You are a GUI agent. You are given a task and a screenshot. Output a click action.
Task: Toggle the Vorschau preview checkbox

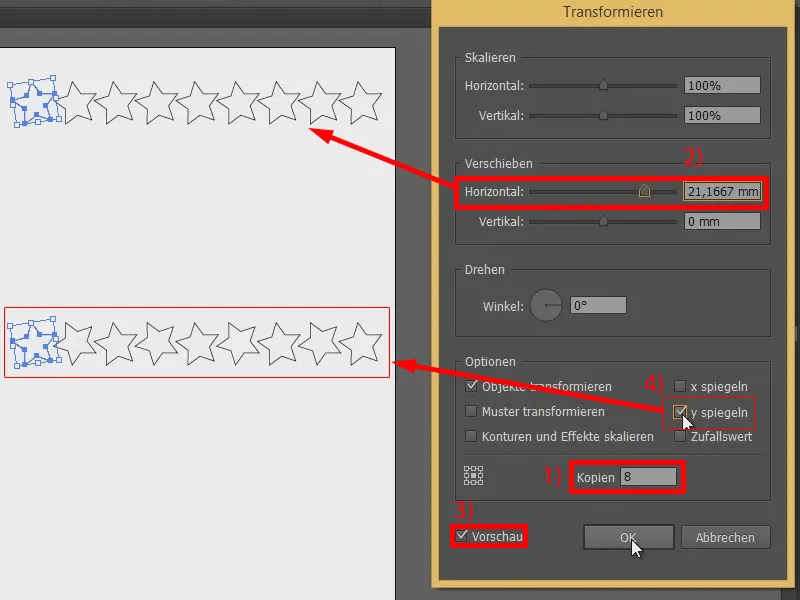point(462,536)
